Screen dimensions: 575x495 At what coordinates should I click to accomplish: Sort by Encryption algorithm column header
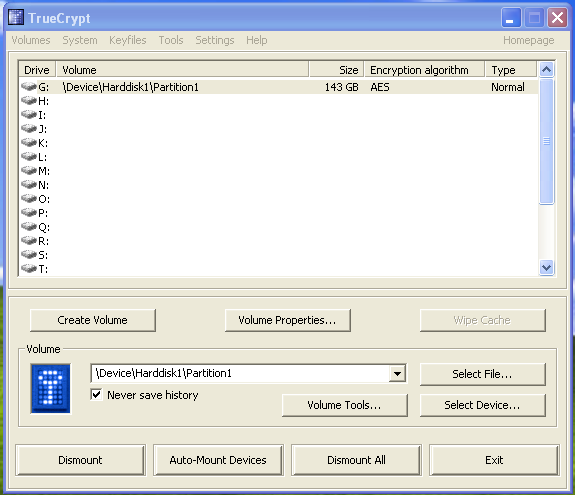[x=425, y=70]
